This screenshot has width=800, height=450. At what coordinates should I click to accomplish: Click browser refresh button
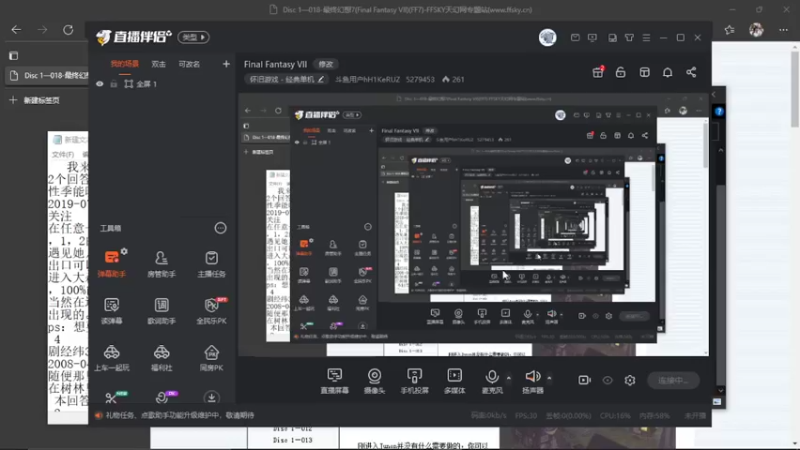click(68, 30)
